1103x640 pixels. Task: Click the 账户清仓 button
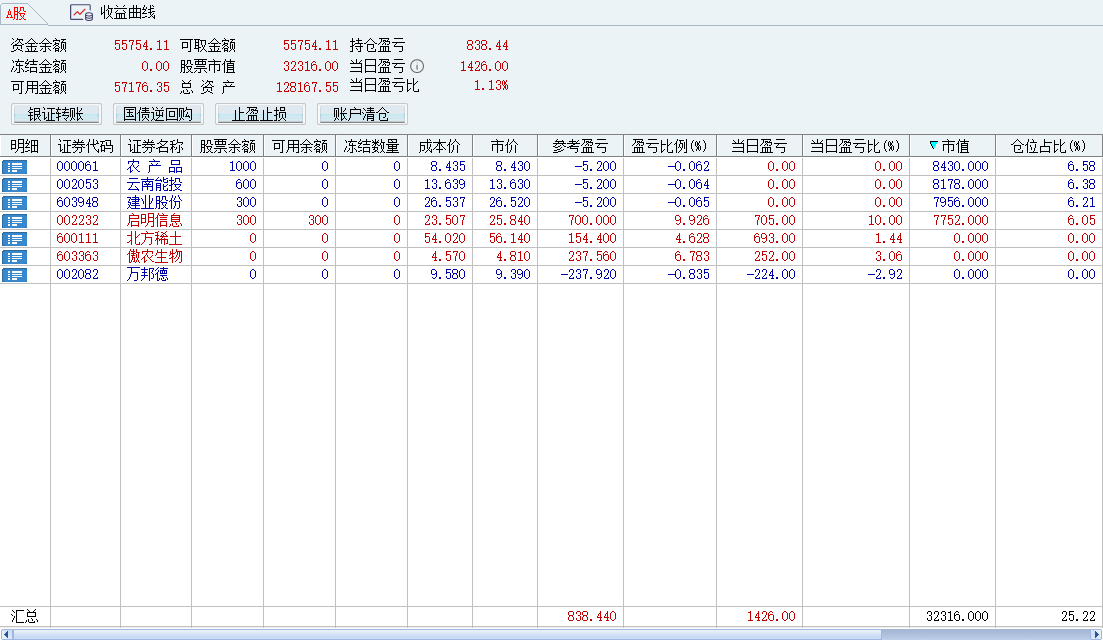362,114
